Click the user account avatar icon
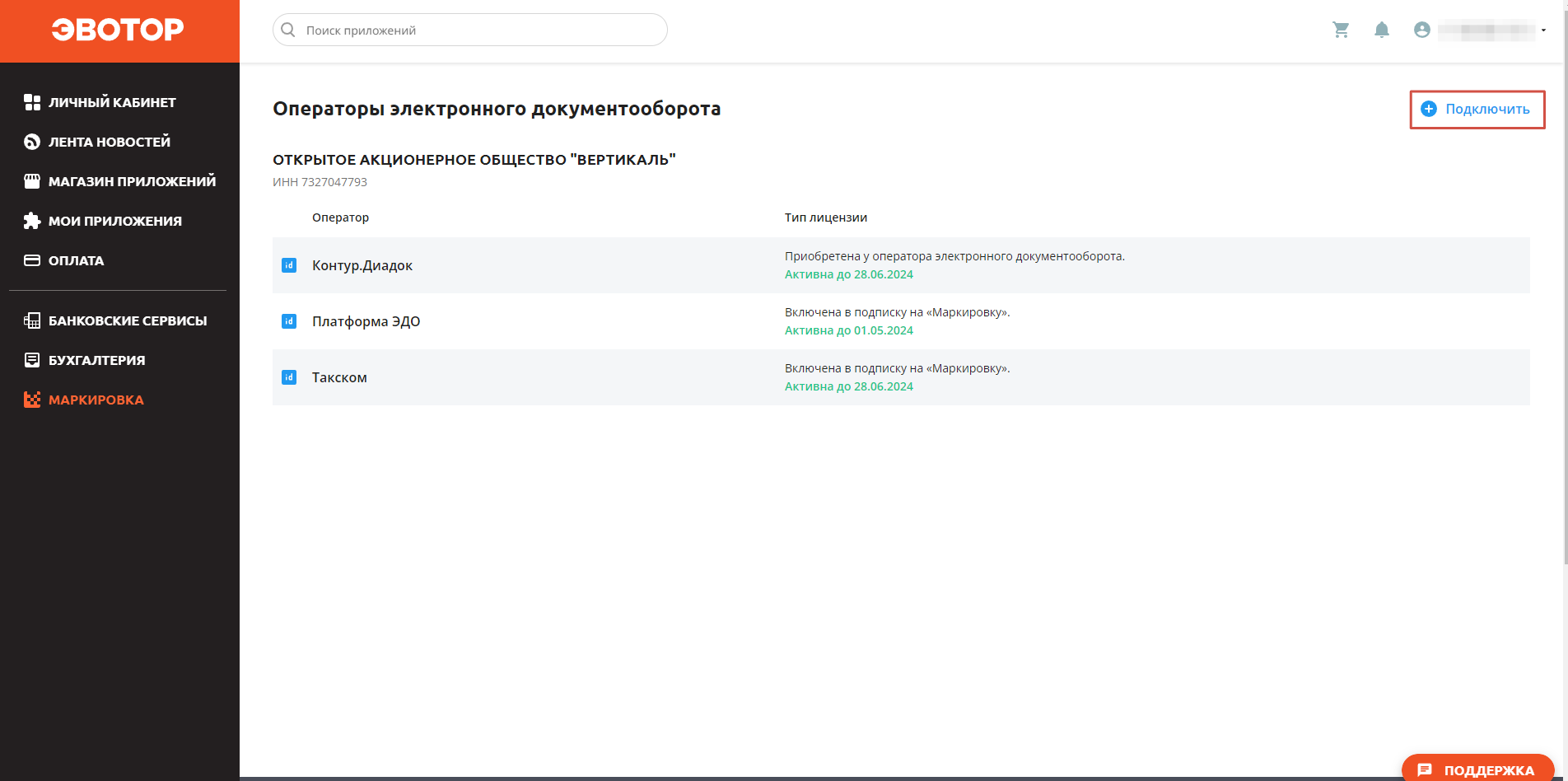Screen dimensions: 1568x781 (x=1421, y=30)
